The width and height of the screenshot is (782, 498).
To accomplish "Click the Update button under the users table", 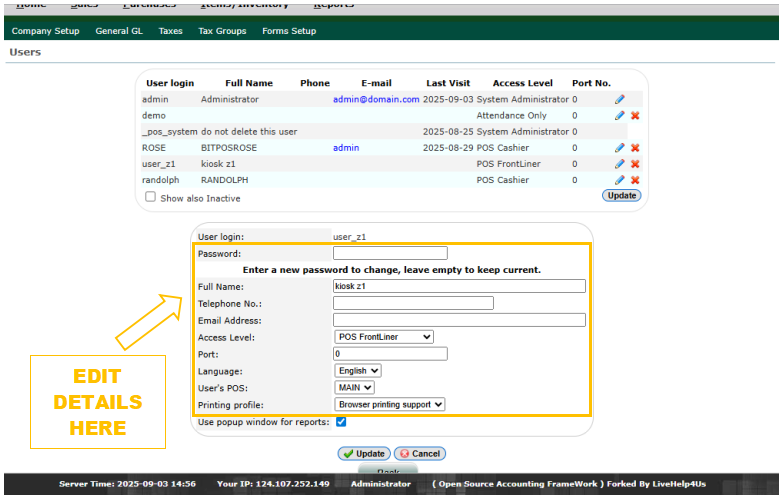I will click(x=621, y=195).
